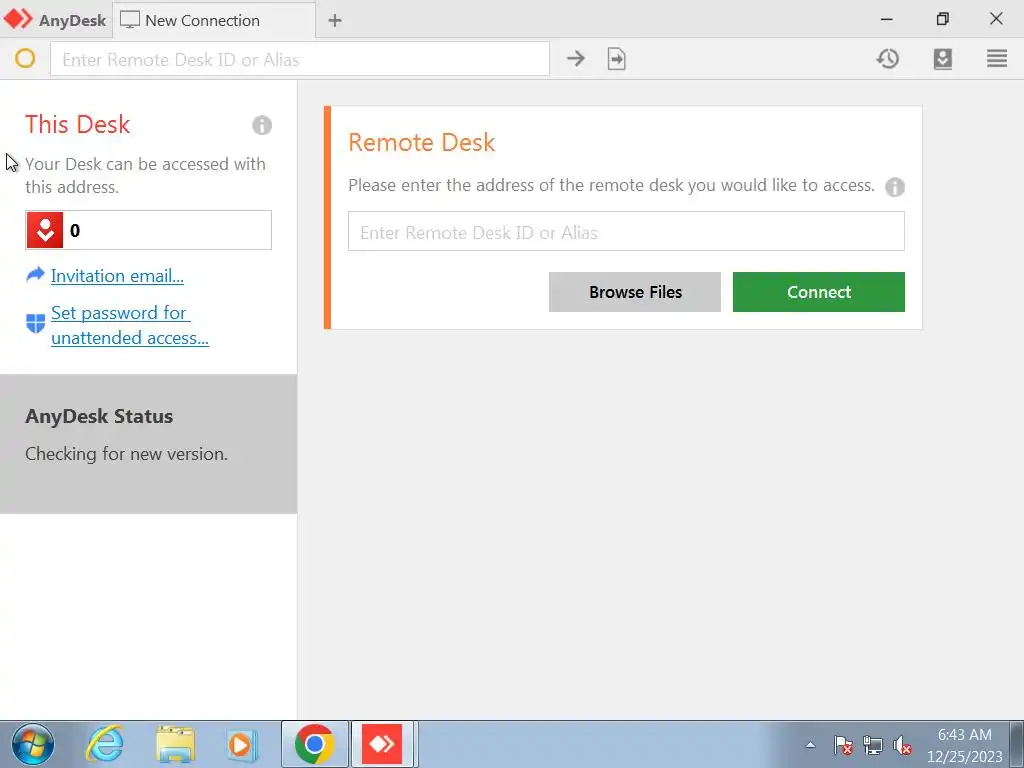Open the Invitation email link
The image size is (1024, 768).
[118, 276]
